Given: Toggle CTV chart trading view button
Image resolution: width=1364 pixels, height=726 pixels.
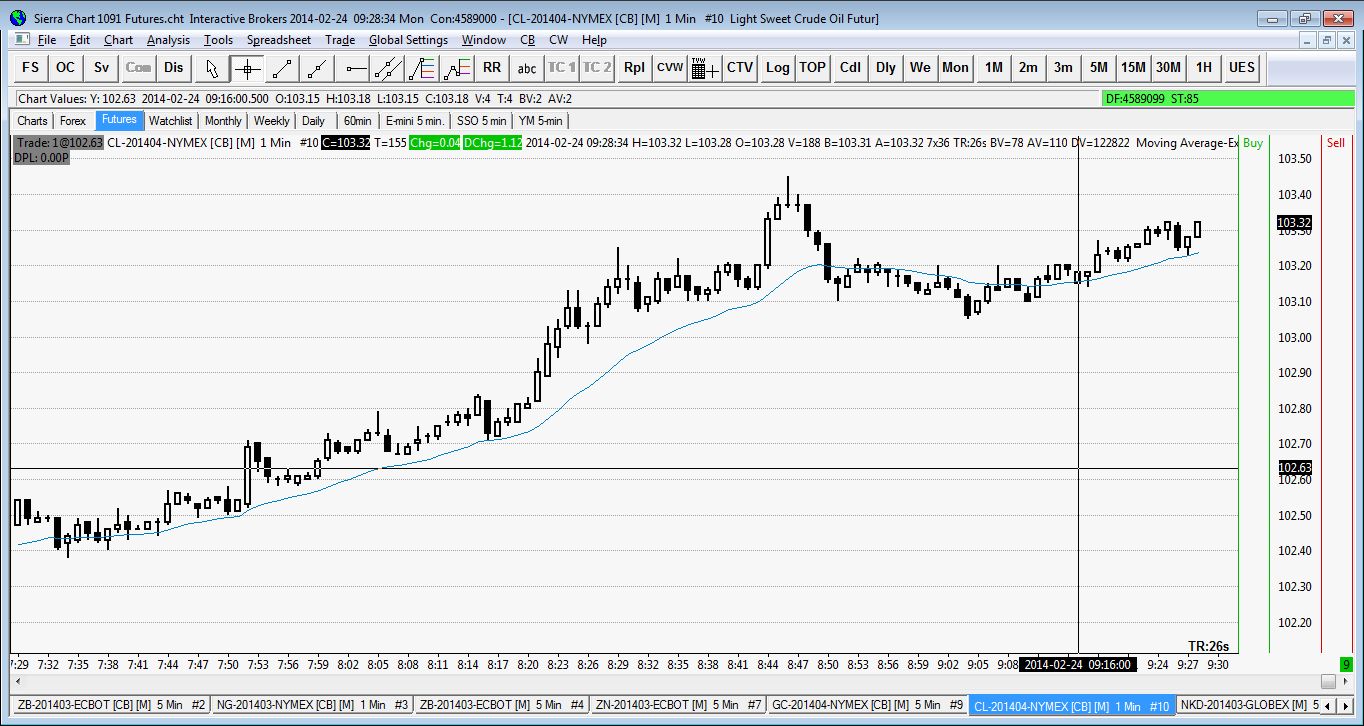Looking at the screenshot, I should (x=740, y=68).
